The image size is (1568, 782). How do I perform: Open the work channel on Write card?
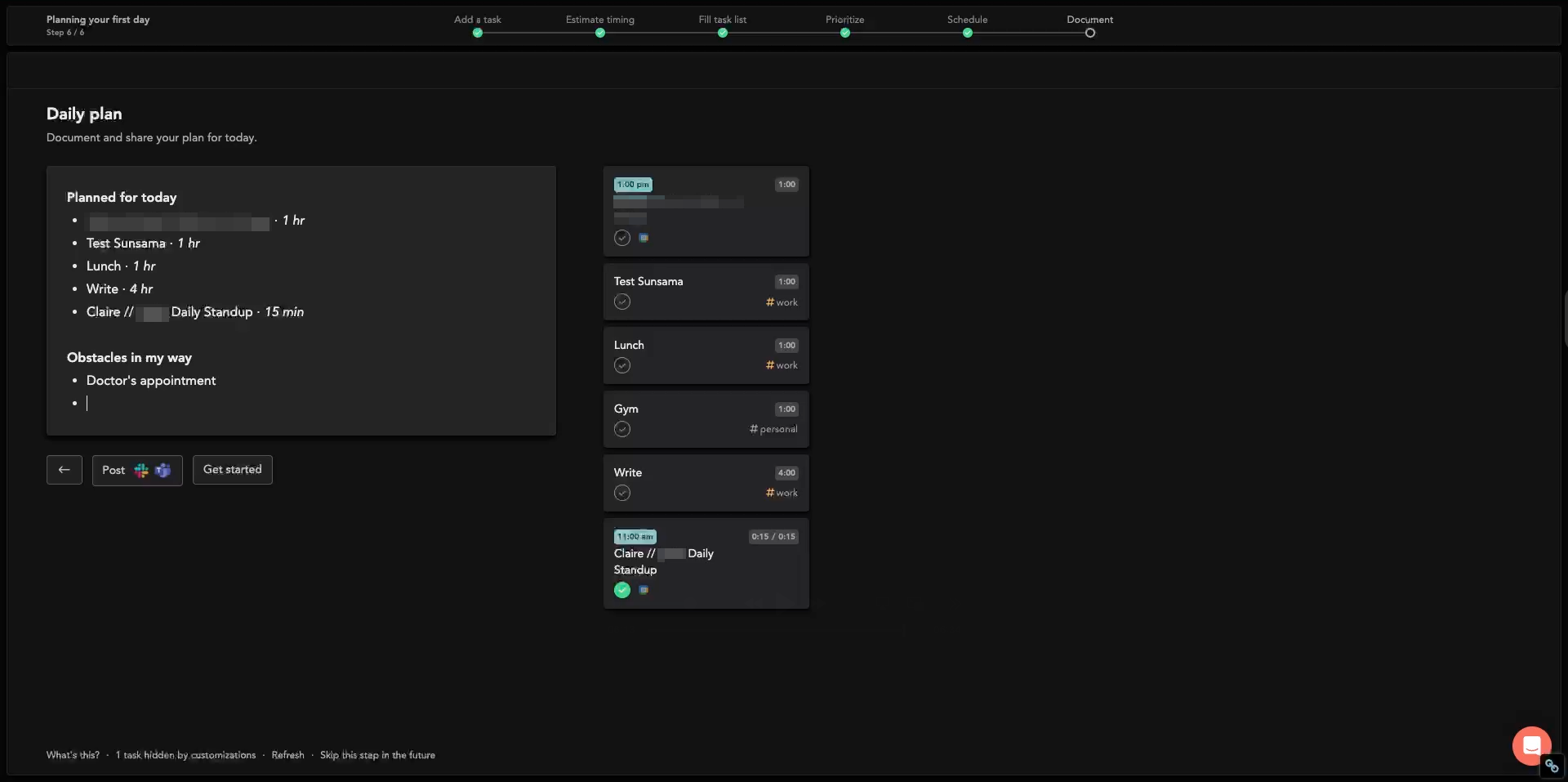coord(782,493)
